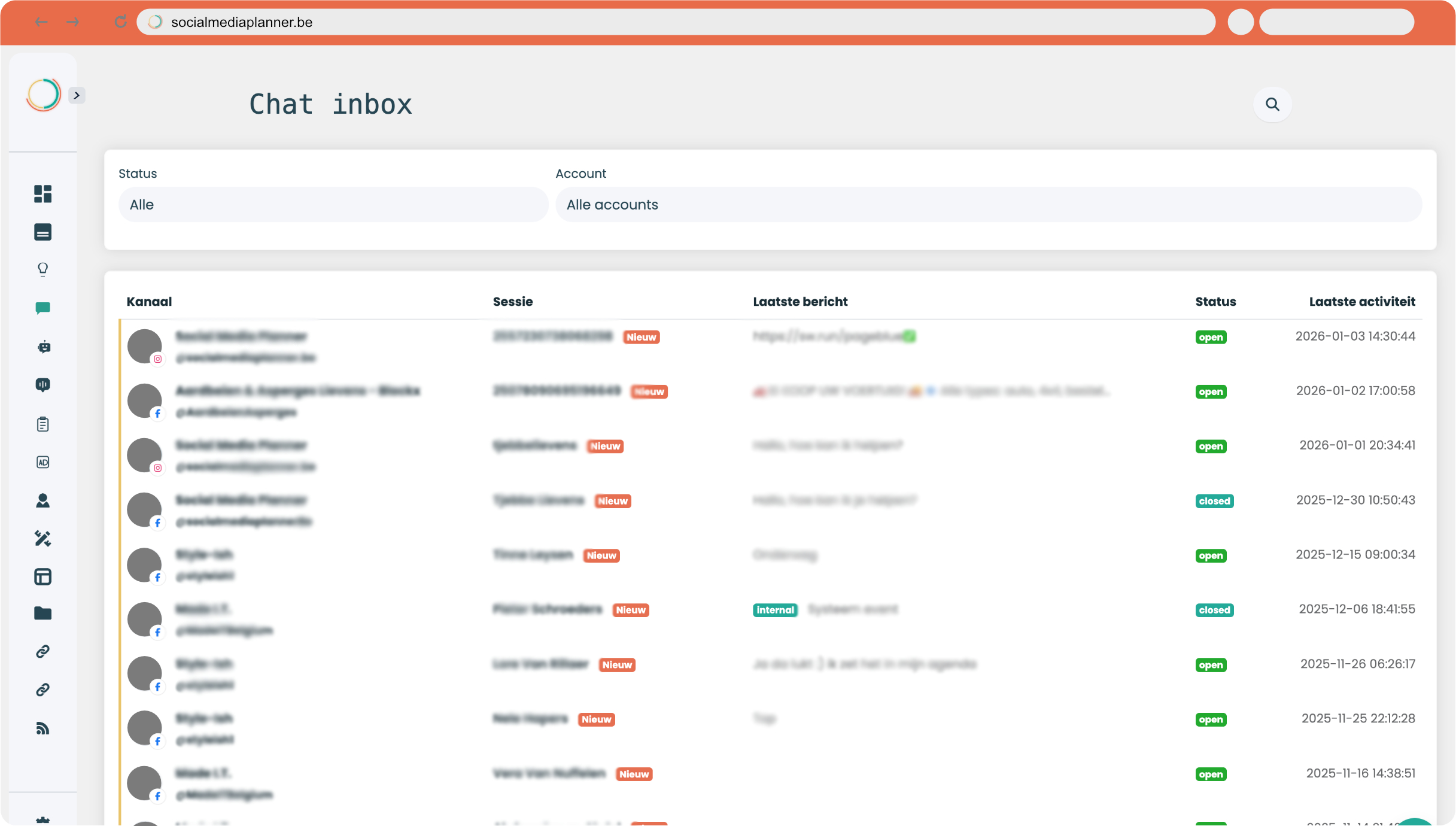This screenshot has height=826, width=1456.
Task: Click the robot chatbot icon in sidebar
Action: tap(44, 347)
